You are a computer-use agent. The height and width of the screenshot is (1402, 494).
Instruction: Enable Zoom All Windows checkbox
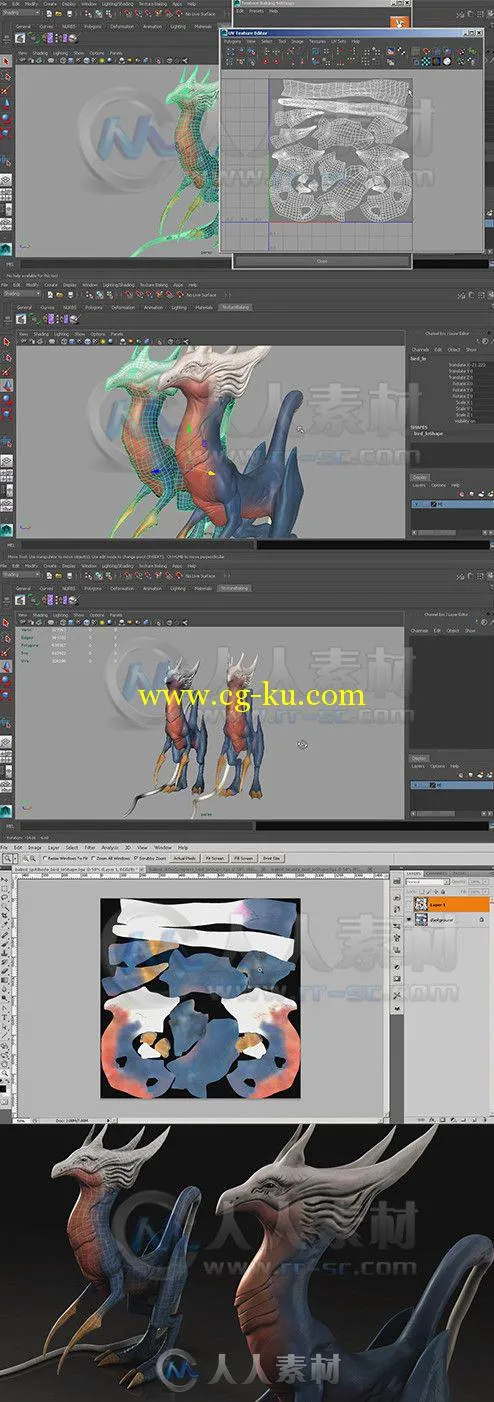pyautogui.click(x=94, y=858)
